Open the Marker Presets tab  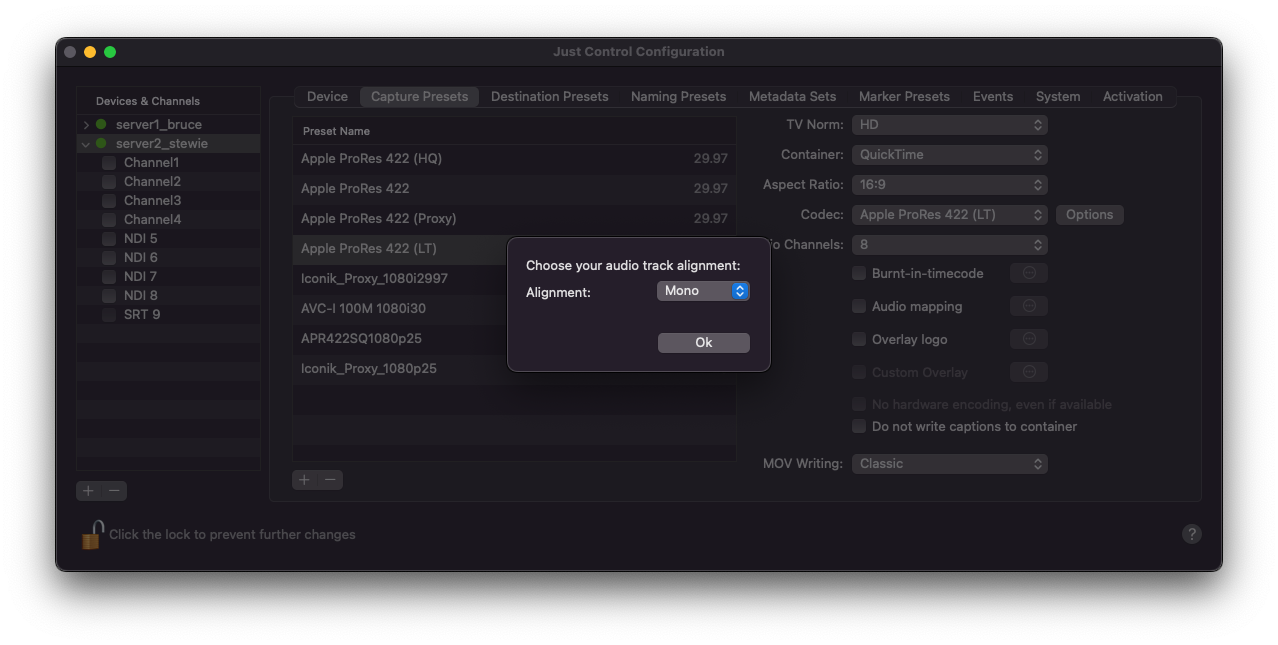coord(904,97)
